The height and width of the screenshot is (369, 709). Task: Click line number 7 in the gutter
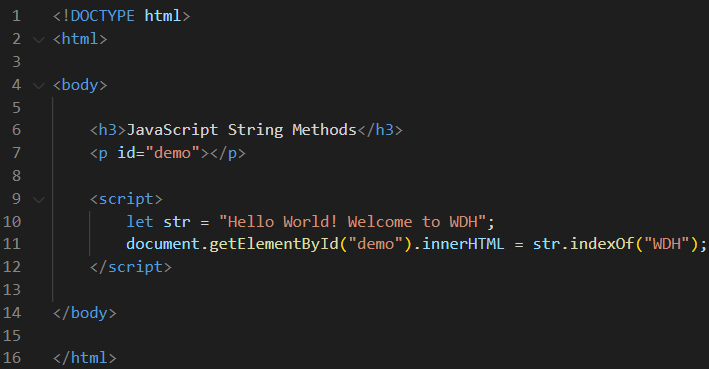tap(16, 153)
